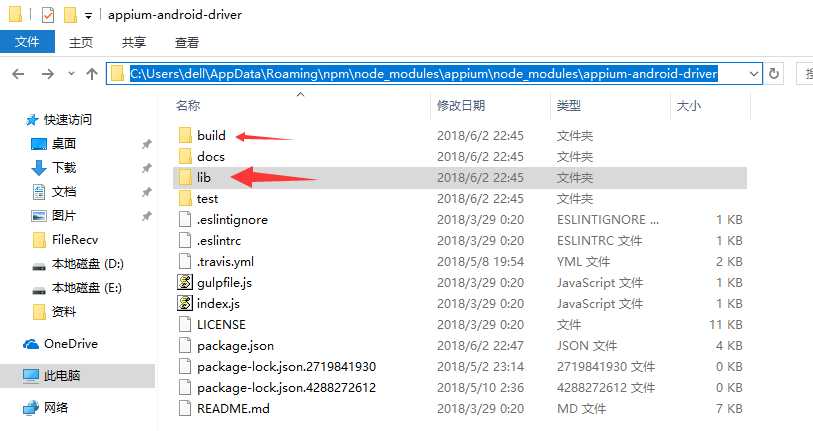Select the package.json file icon
Viewport: 813px width, 431px height.
(x=185, y=345)
